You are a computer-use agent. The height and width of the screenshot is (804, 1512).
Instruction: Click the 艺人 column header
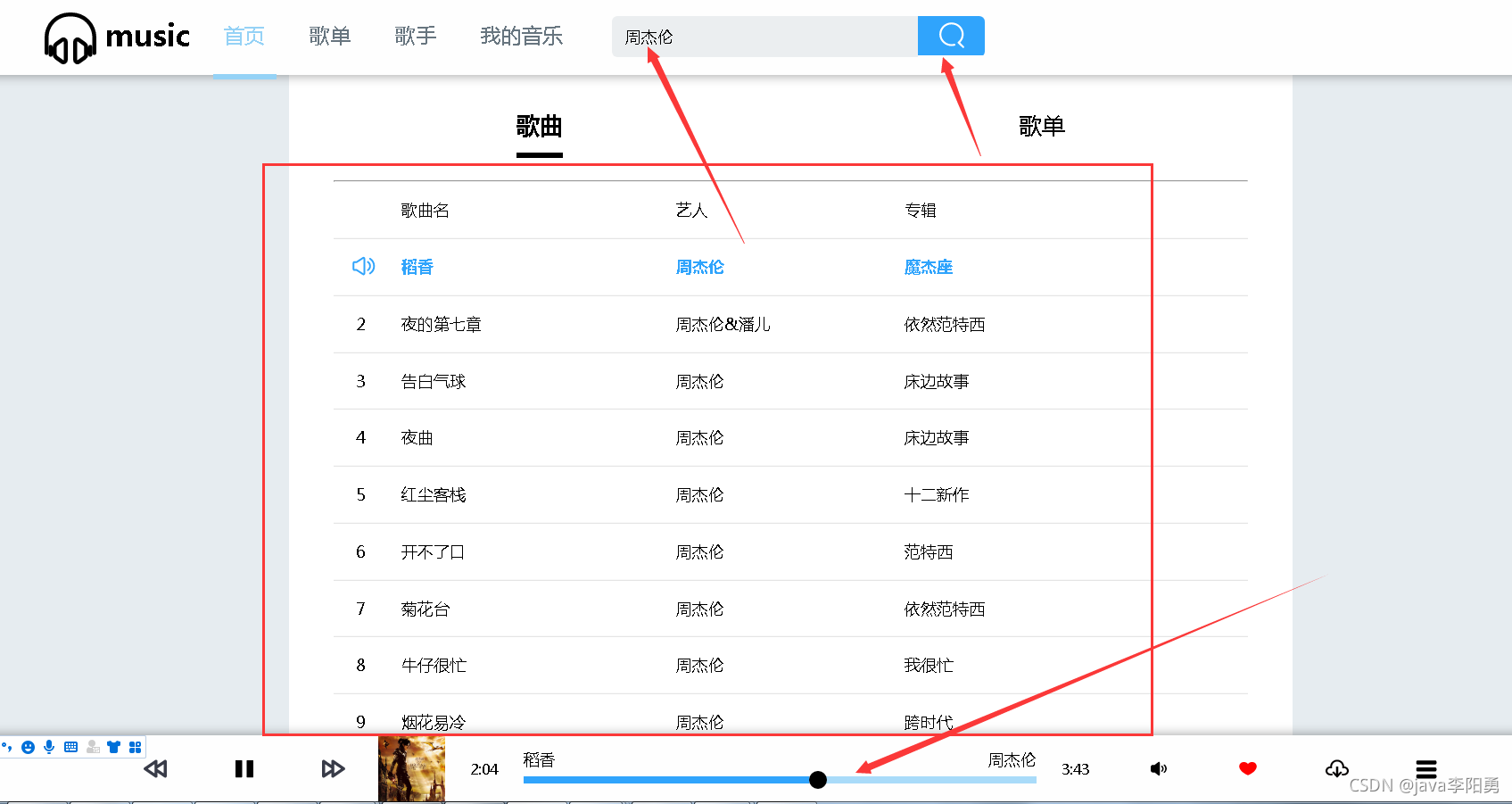691,210
